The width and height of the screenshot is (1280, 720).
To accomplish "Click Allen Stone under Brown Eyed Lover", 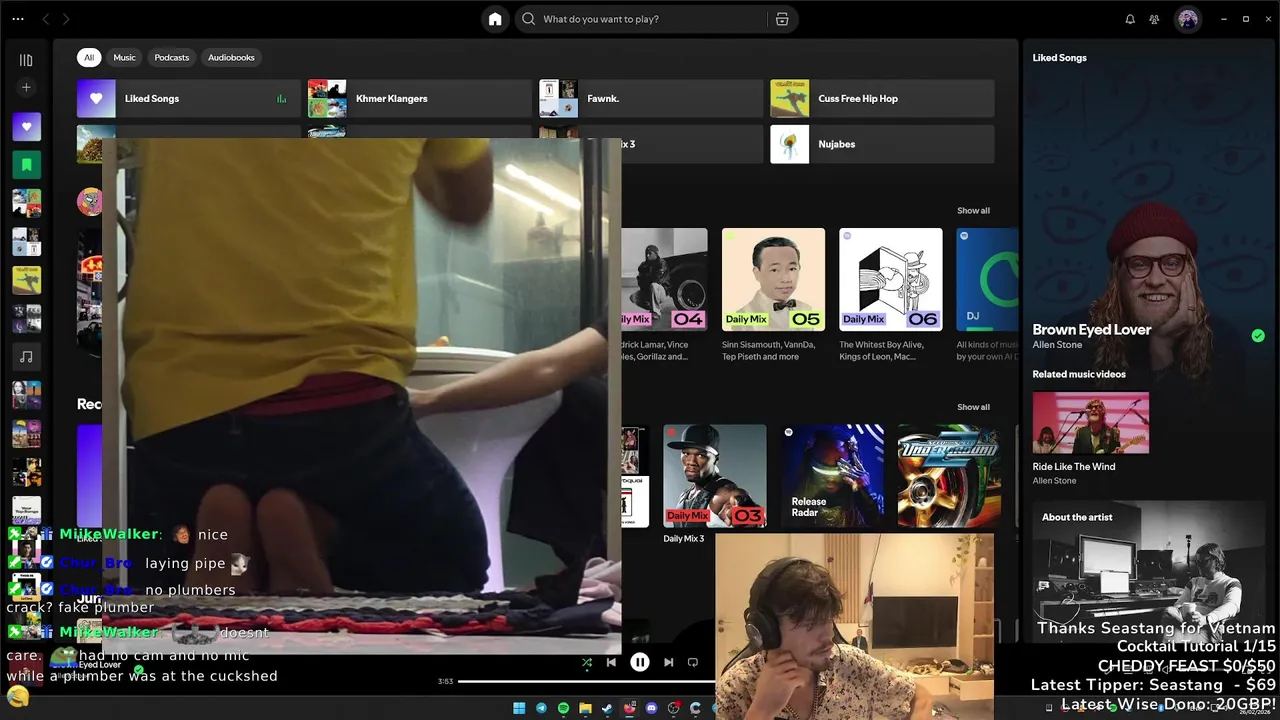I will [x=1057, y=345].
